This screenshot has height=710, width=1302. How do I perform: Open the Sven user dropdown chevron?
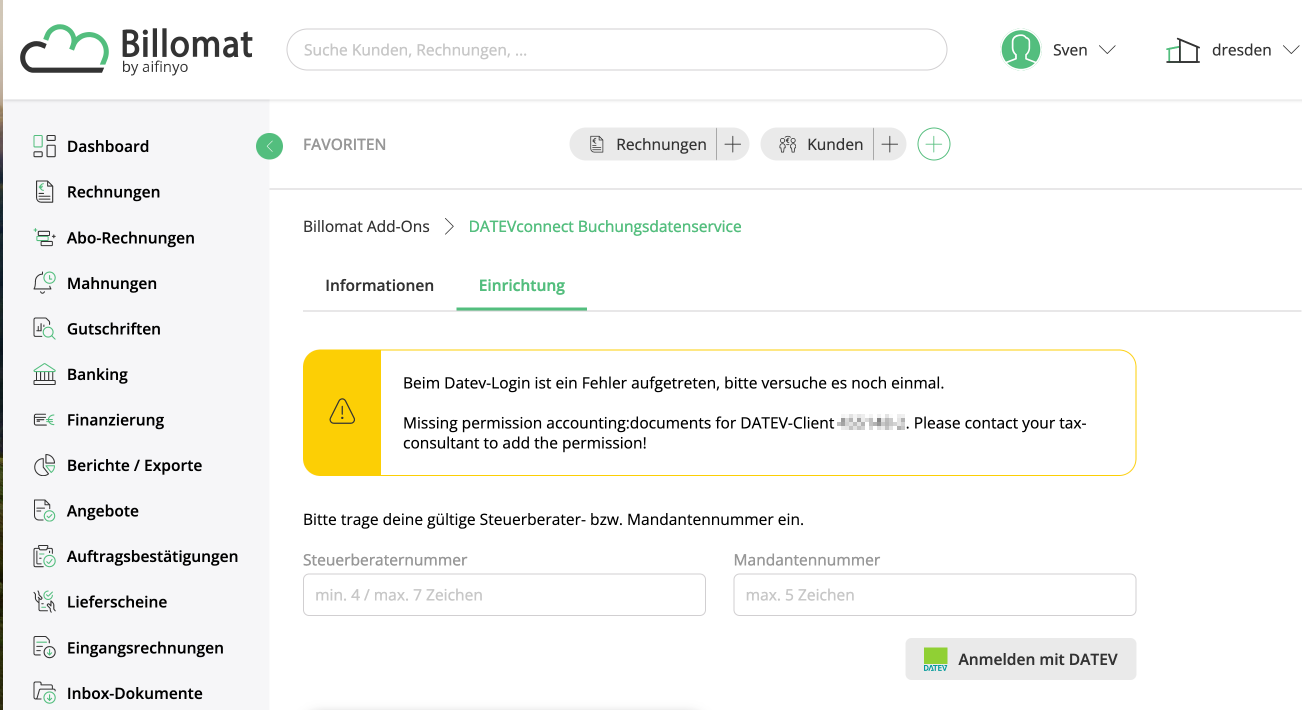pos(1106,50)
